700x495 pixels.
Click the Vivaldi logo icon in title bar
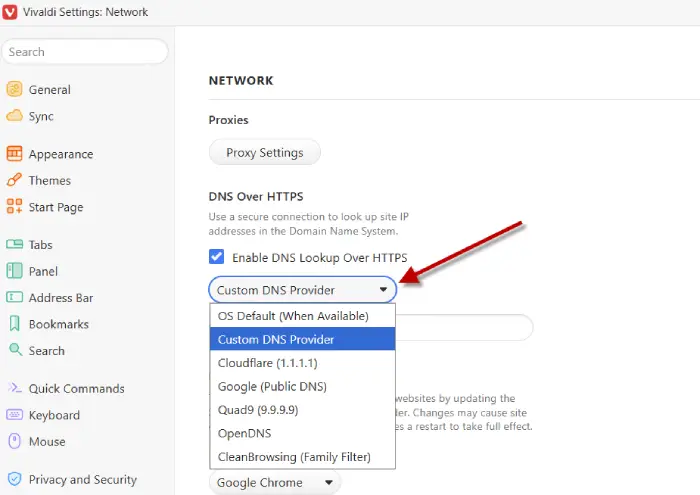pos(10,12)
